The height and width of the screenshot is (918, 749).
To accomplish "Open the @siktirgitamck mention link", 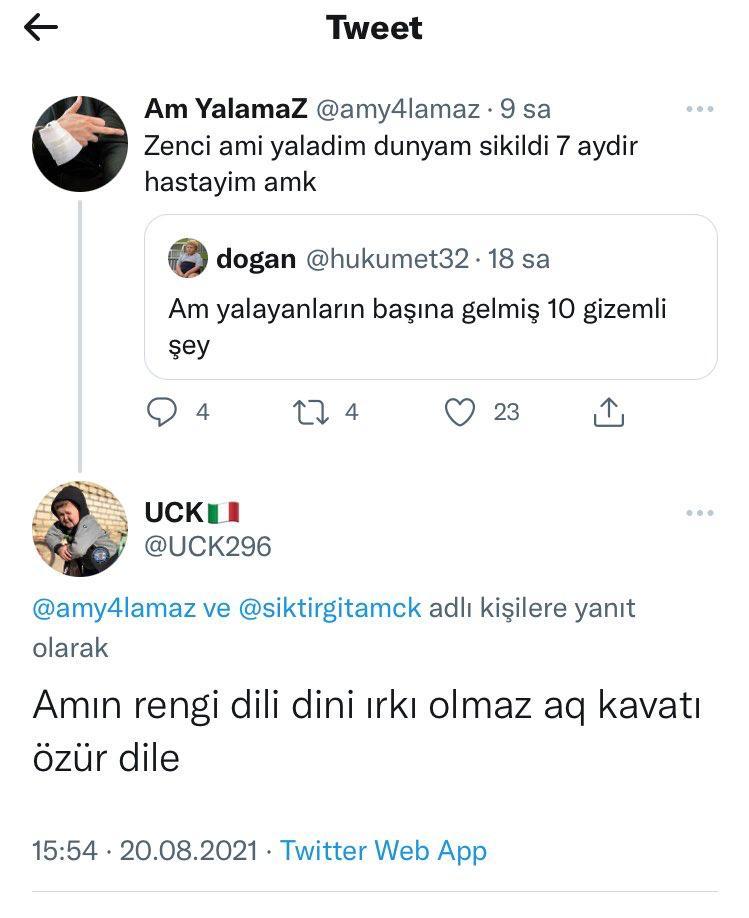I will pyautogui.click(x=331, y=608).
